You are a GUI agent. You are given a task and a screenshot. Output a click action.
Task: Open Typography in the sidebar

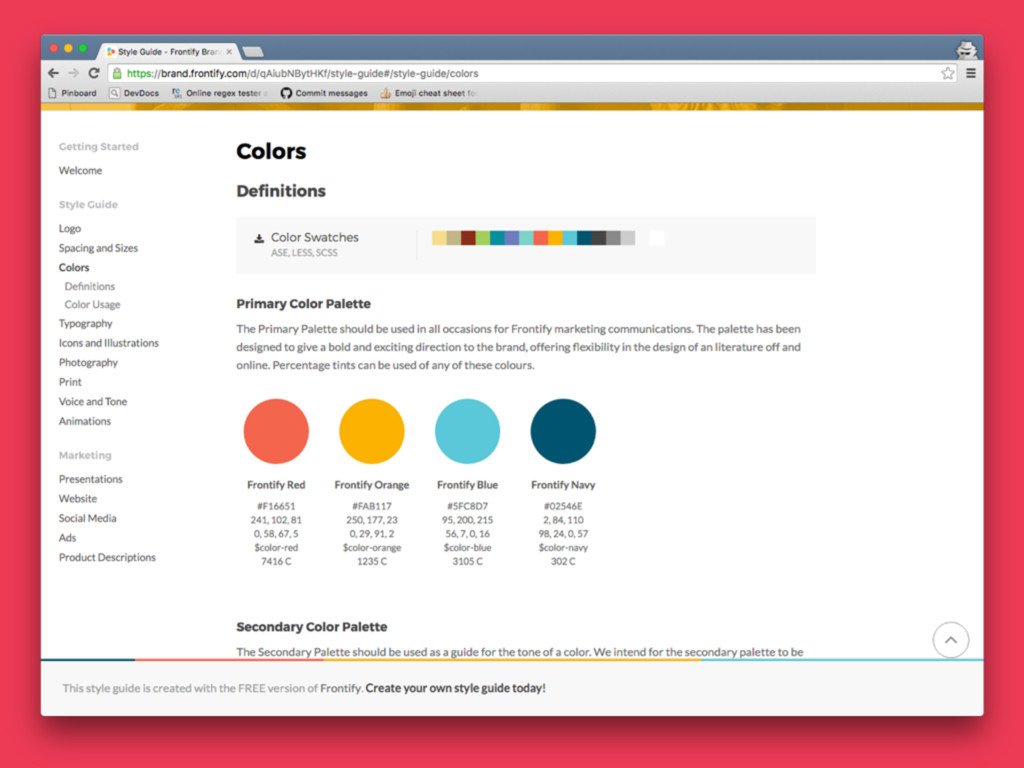click(86, 323)
